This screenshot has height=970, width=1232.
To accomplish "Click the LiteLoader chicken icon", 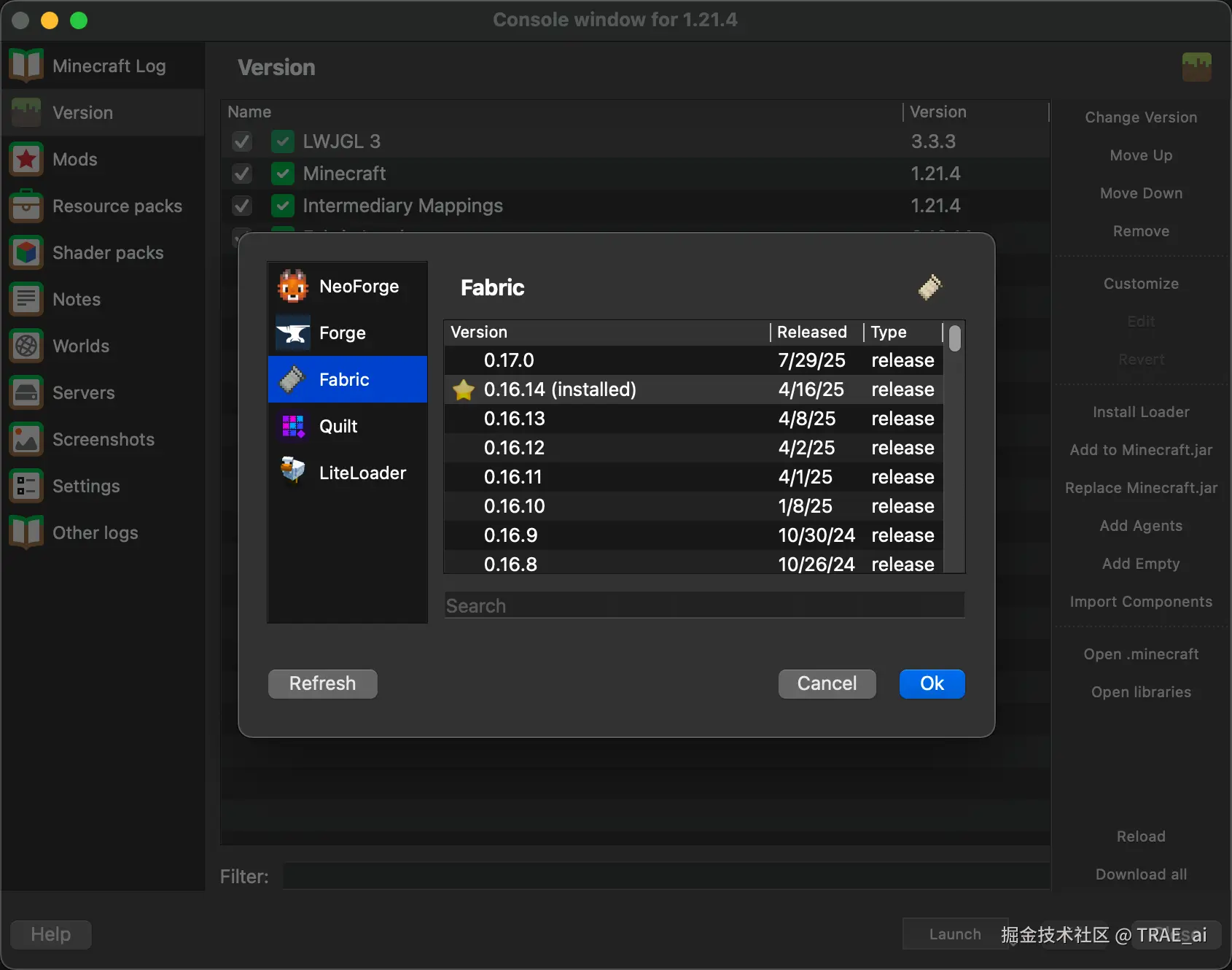I will [293, 473].
